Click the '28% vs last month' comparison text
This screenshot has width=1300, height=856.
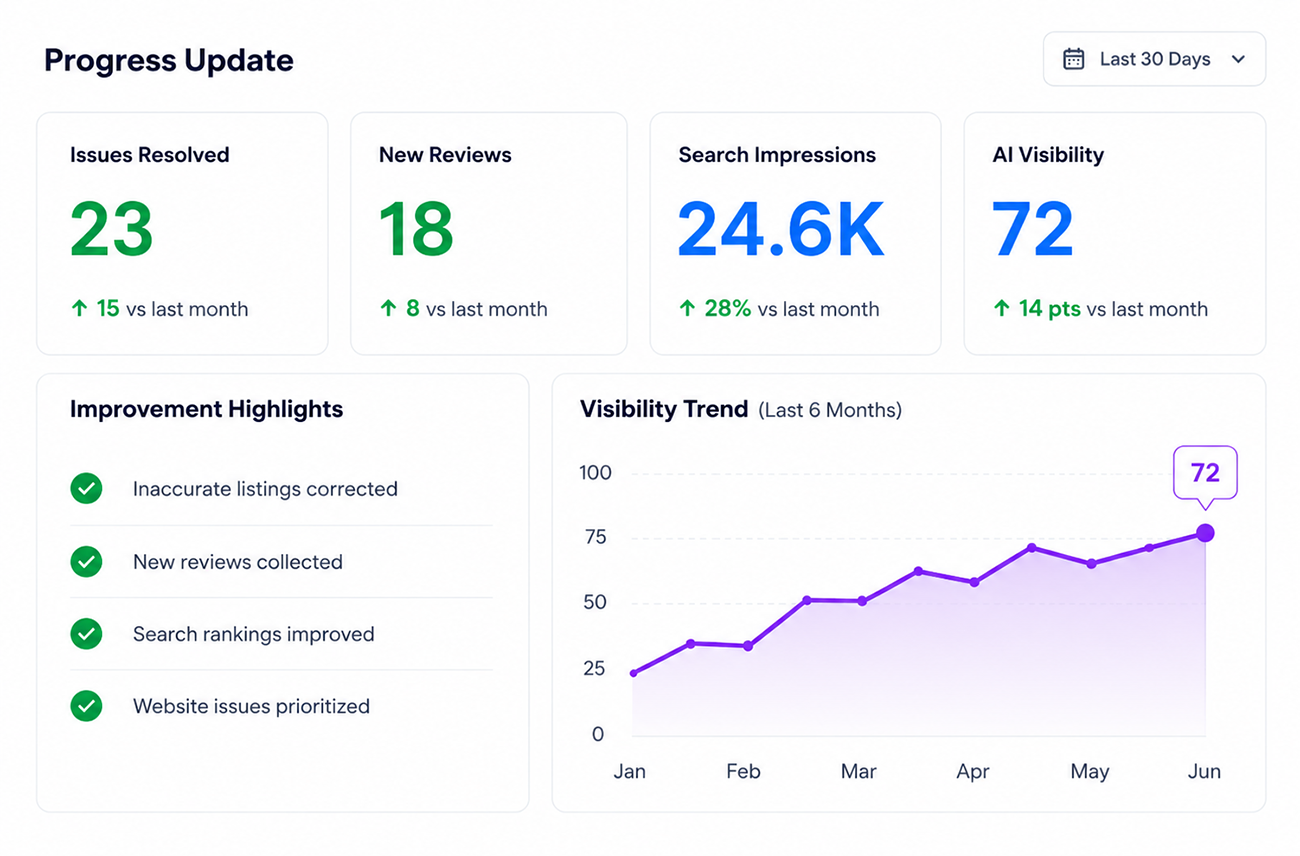tap(792, 309)
